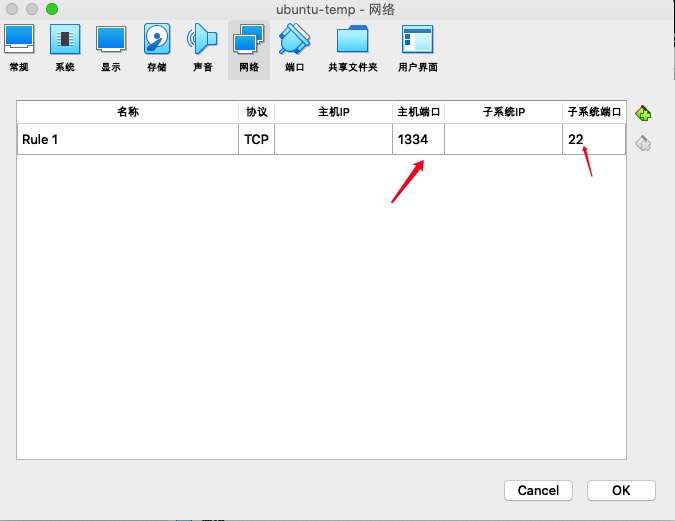
Task: Select the 显示 display settings icon
Action: click(110, 48)
